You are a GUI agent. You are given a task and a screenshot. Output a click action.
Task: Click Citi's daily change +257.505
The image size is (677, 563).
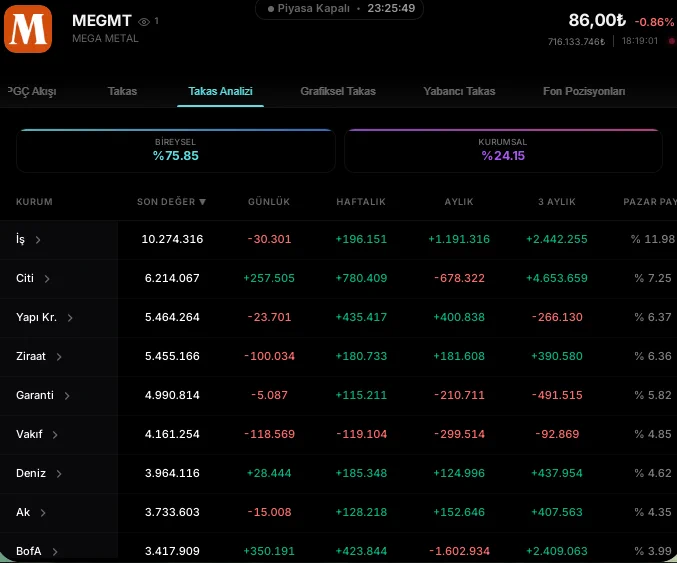pos(269,278)
